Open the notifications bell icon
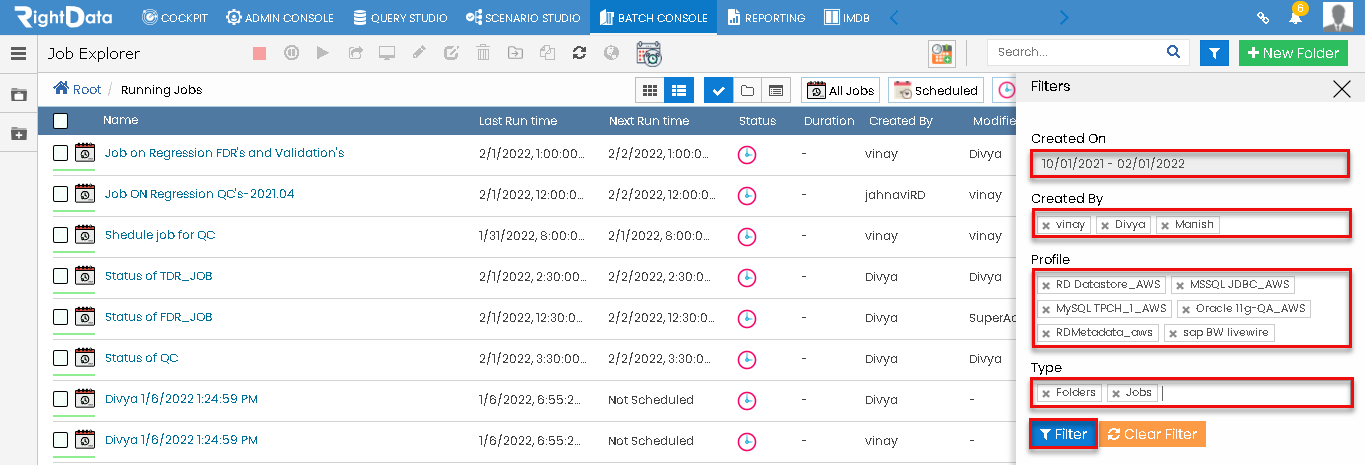The image size is (1365, 465). 1295,18
